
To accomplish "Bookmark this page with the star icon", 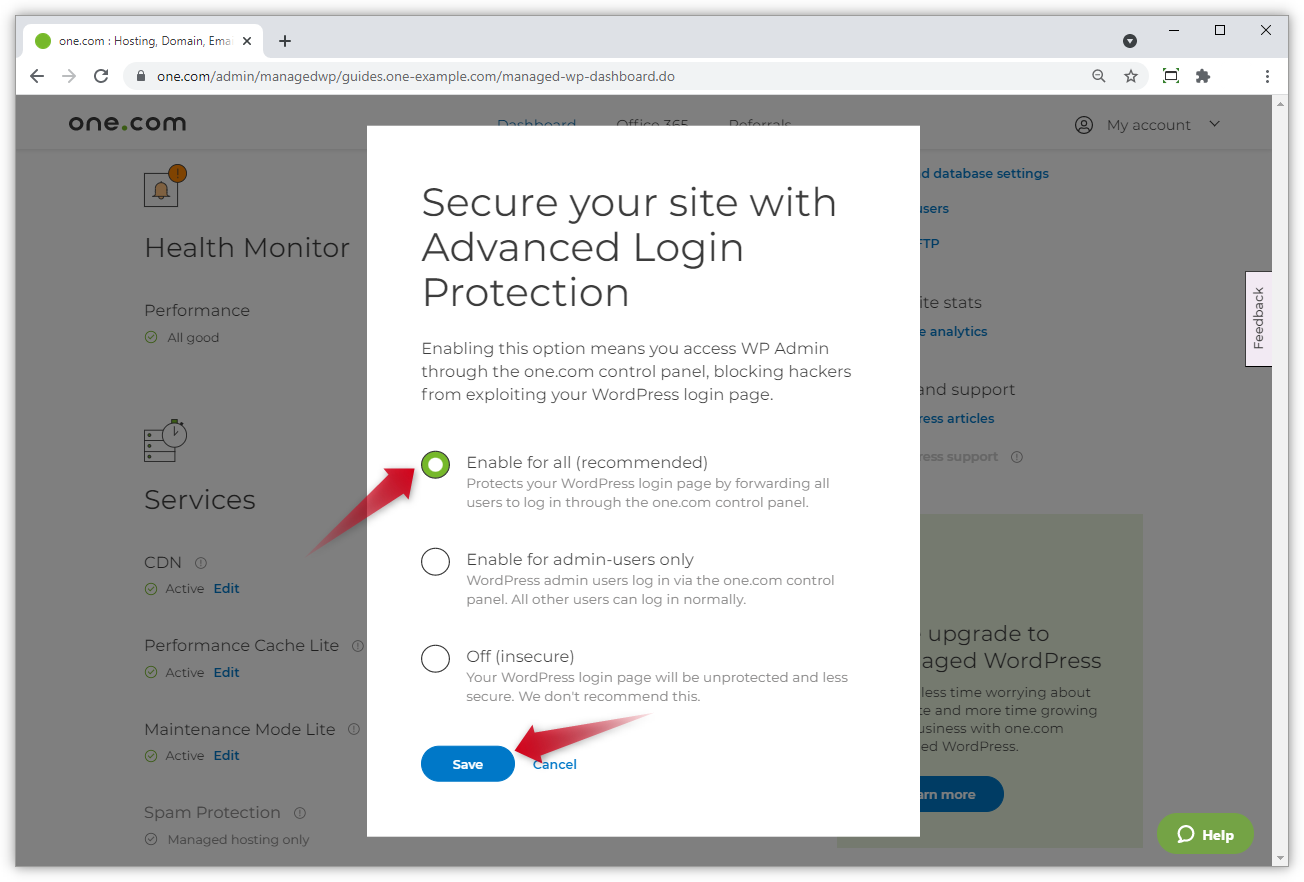I will (x=1131, y=76).
